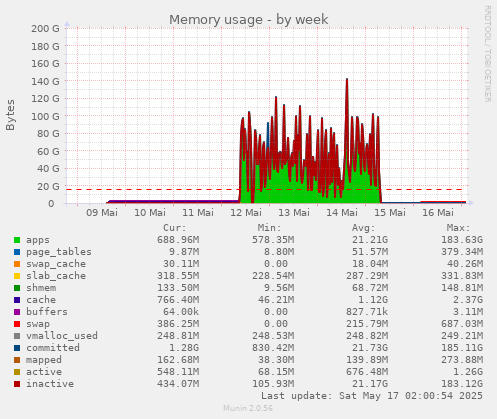The height and width of the screenshot is (419, 497).
Task: Click the 'buffers' legend label
Action: pos(47,312)
